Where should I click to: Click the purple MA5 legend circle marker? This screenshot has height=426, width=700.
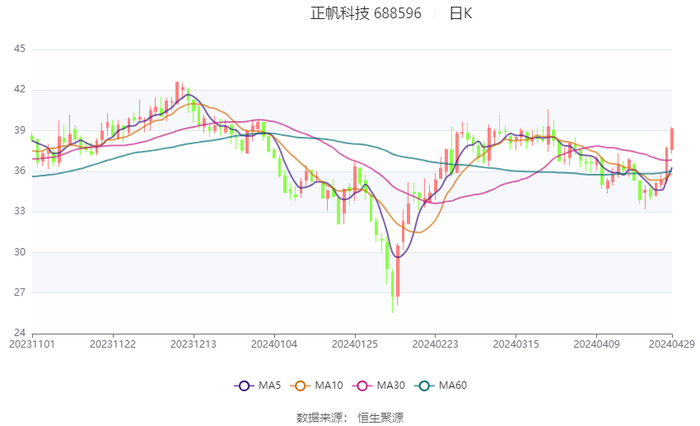click(x=244, y=386)
